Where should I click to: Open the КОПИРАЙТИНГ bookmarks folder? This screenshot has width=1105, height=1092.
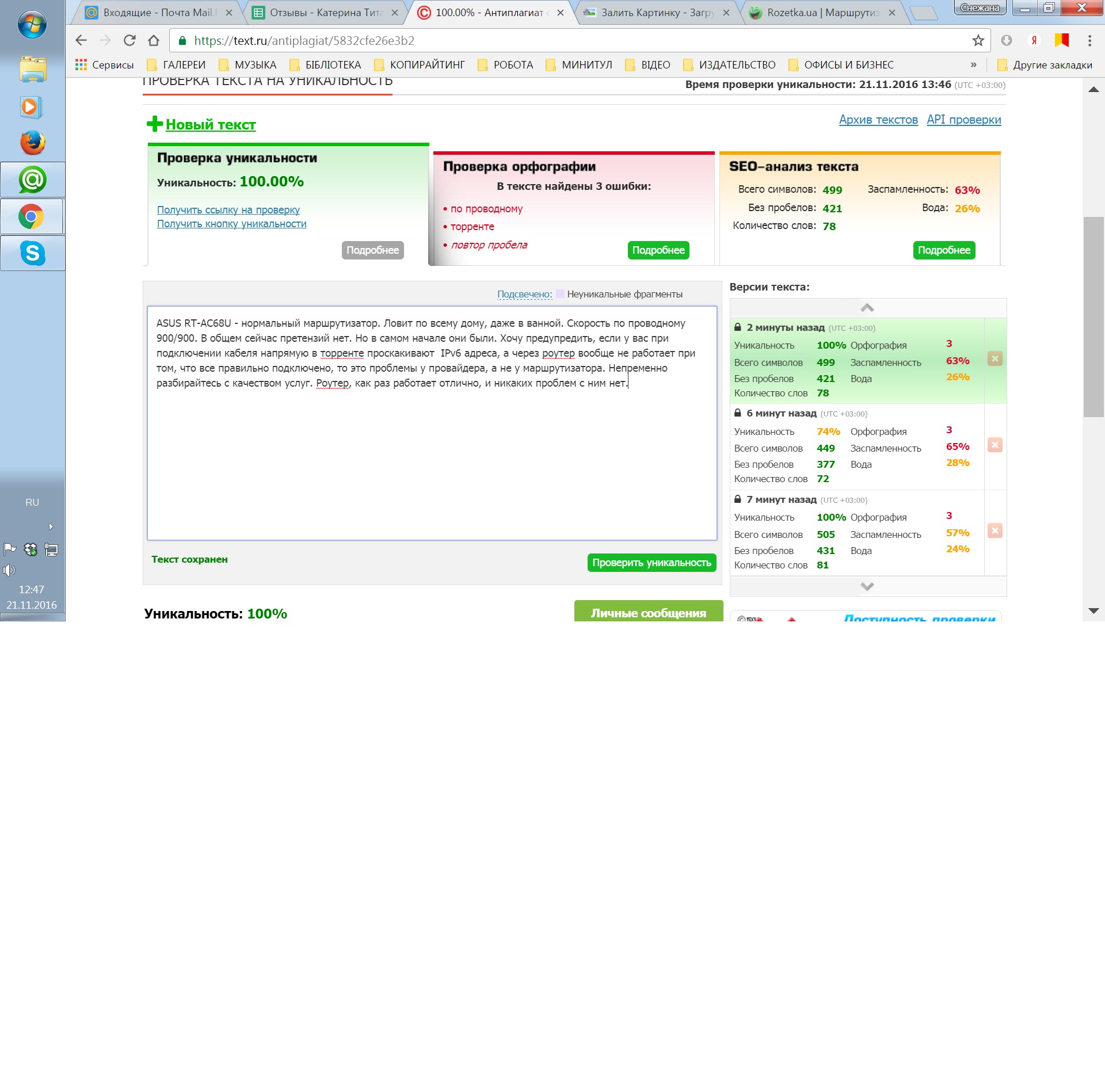point(420,64)
